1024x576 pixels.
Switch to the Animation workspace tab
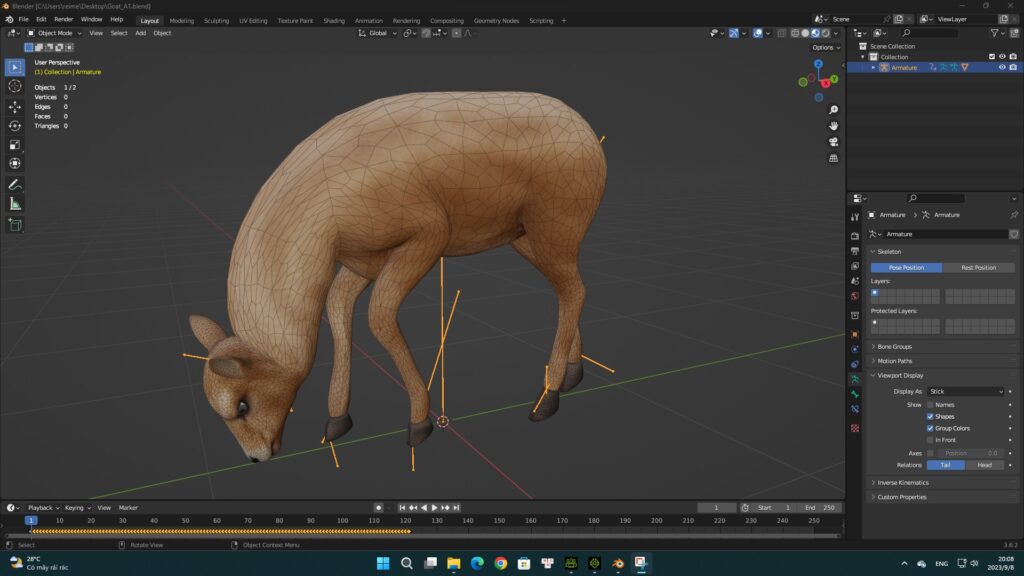(368, 20)
